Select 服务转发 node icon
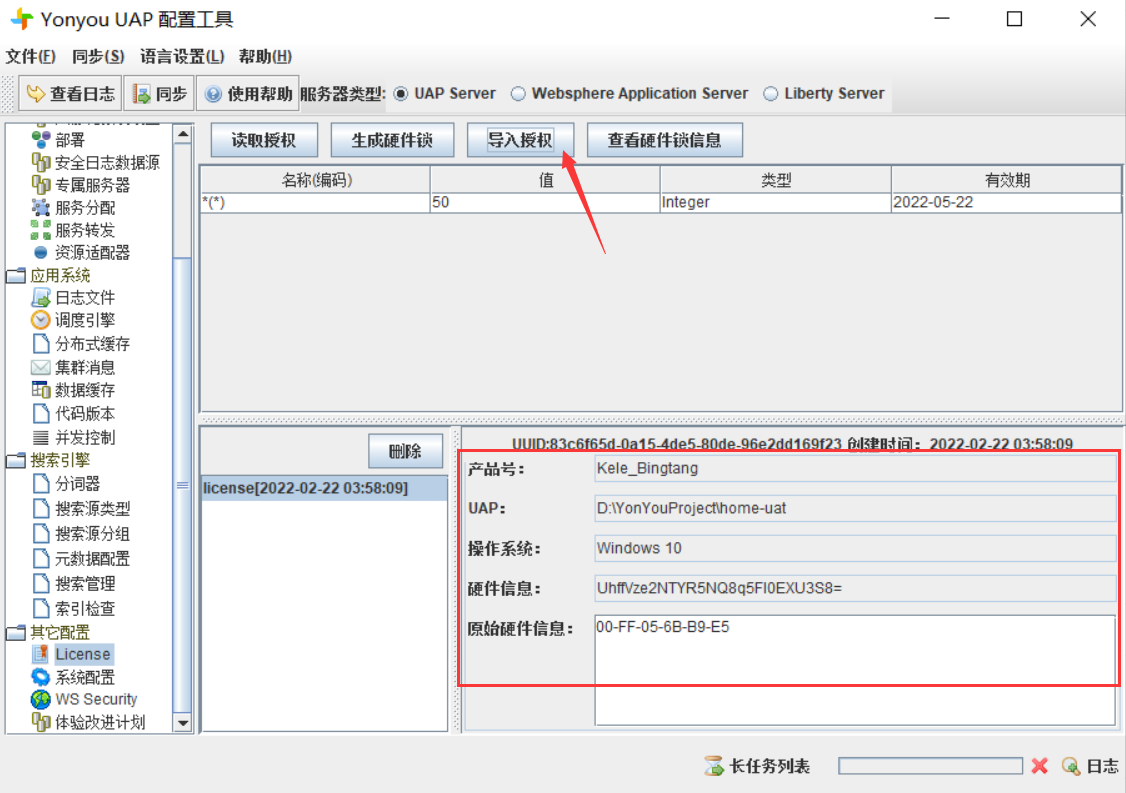This screenshot has width=1126, height=793. pos(41,230)
